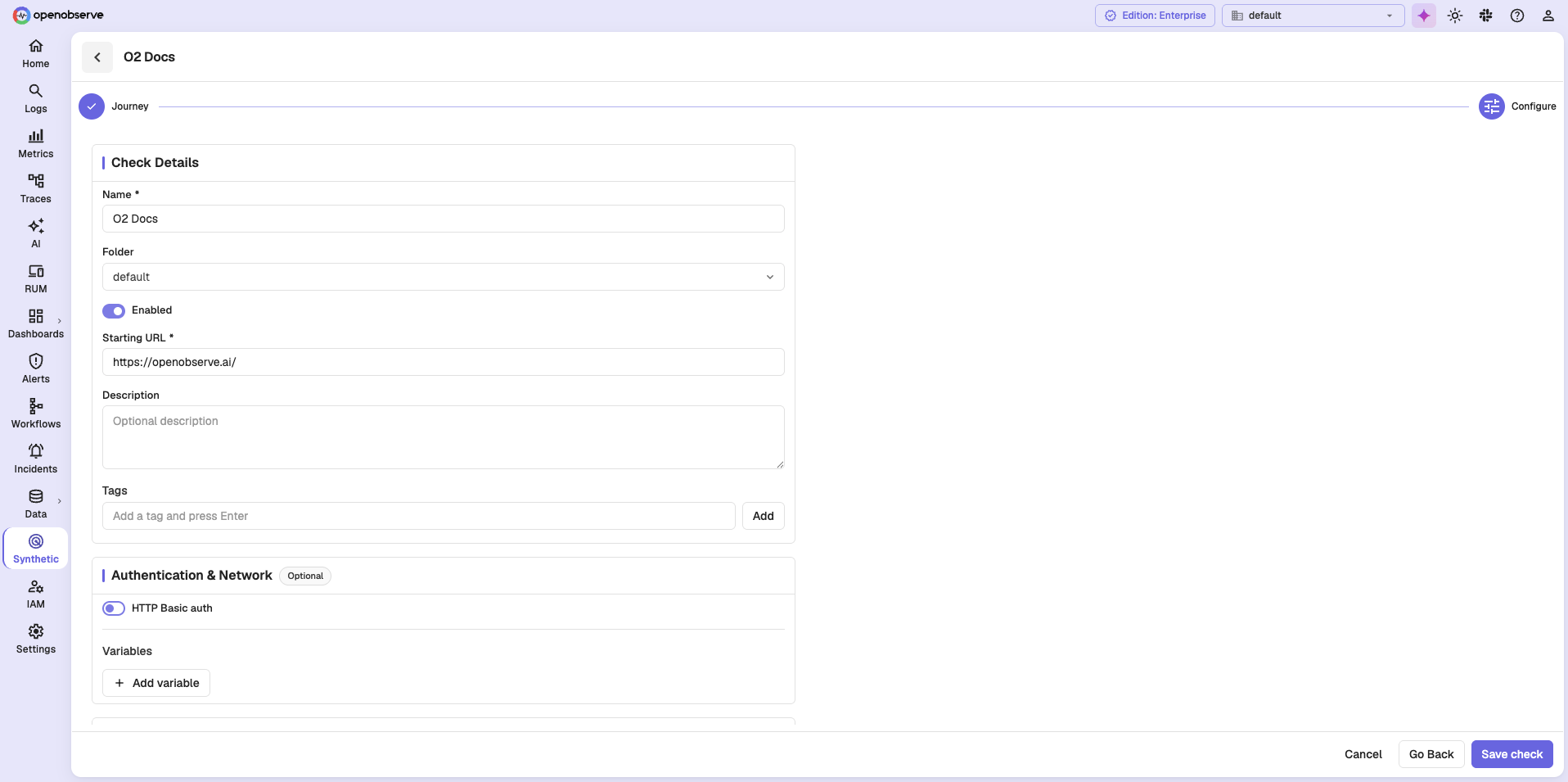Click the Name input field
The height and width of the screenshot is (782, 1568).
[444, 219]
